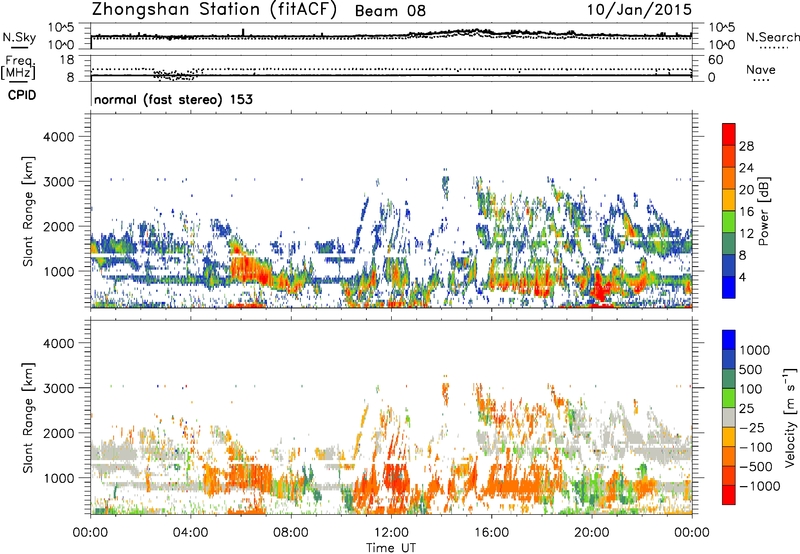This screenshot has width=800, height=554.
Task: Click the light green 12–16 dB Power colorbar segment
Action: click(x=729, y=222)
